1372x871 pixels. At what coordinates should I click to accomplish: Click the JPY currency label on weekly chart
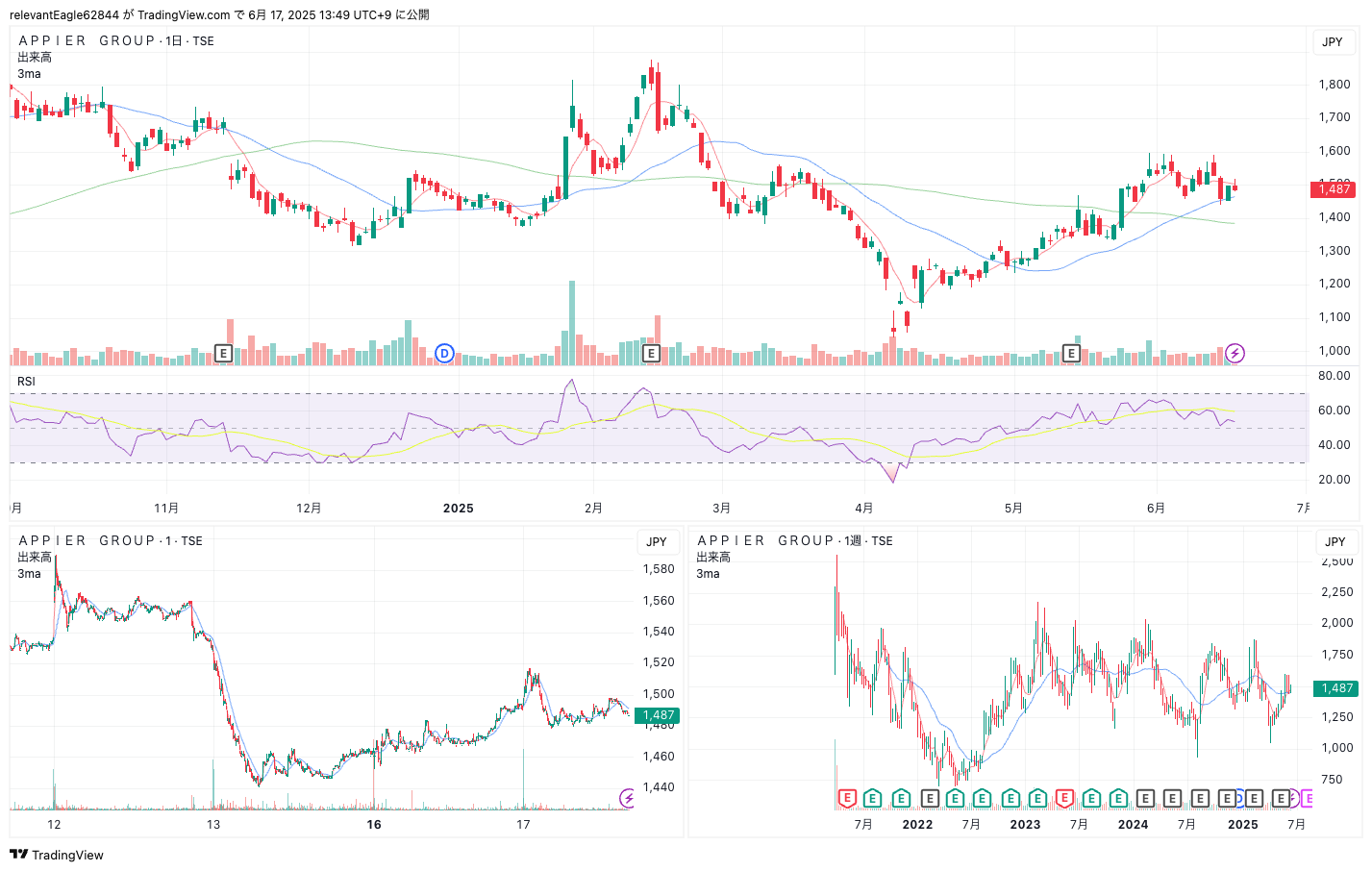[1335, 541]
